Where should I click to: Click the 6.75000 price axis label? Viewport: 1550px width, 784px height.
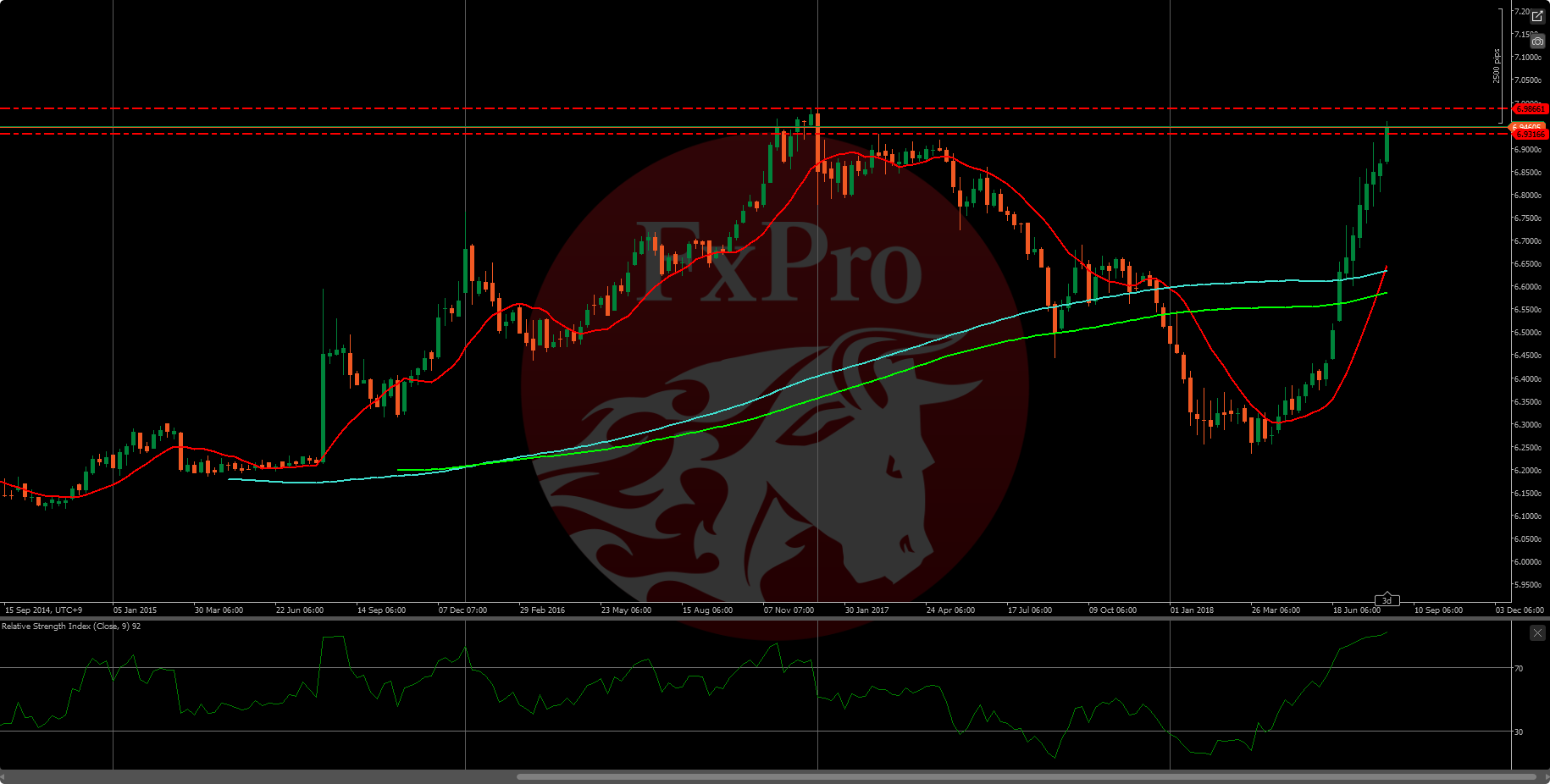pyautogui.click(x=1527, y=218)
